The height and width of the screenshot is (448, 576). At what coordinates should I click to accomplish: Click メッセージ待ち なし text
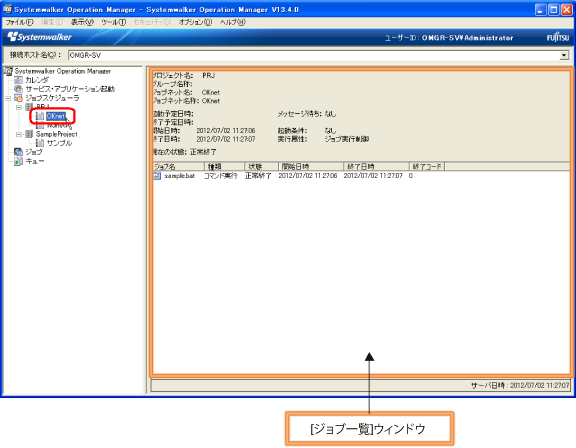point(330,114)
